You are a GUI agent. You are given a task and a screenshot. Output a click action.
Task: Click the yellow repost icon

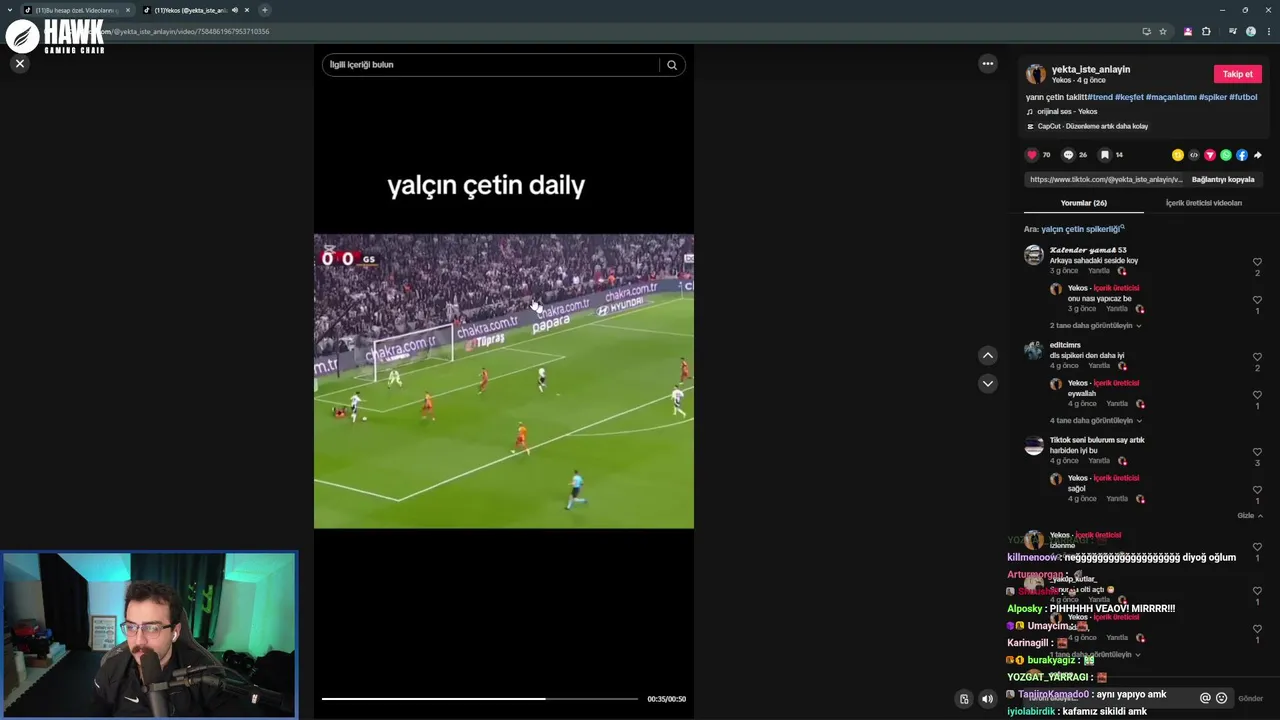(1178, 155)
